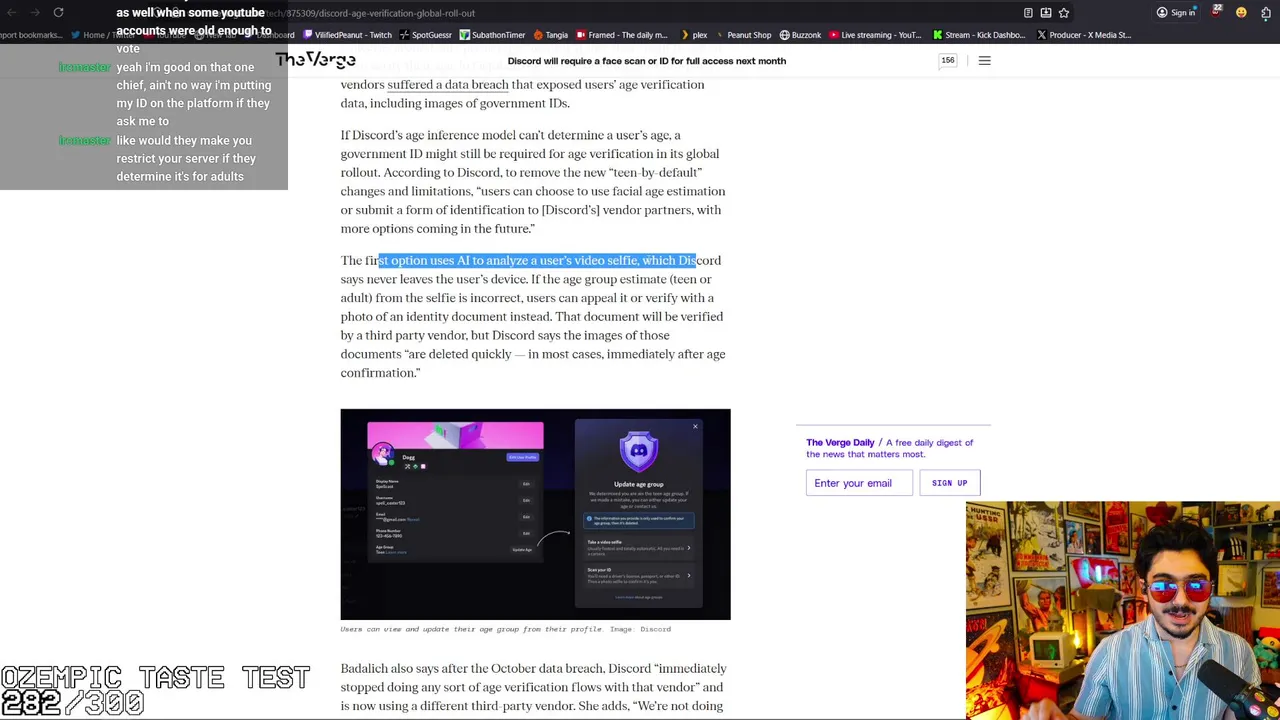1280x720 pixels.
Task: Open The Verge hamburger menu
Action: (x=984, y=61)
